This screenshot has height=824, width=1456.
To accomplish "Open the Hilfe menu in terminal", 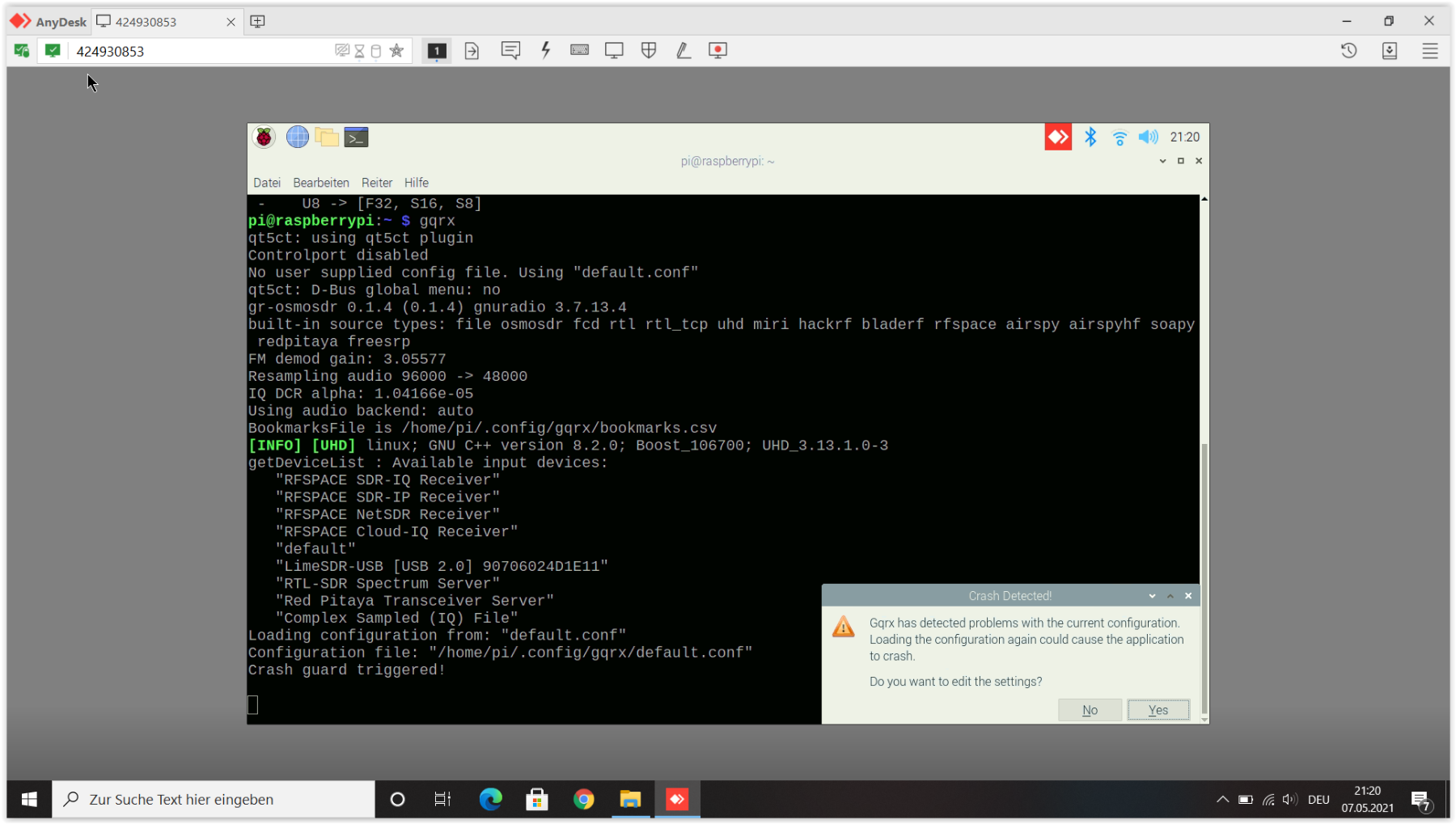I will 417,183.
